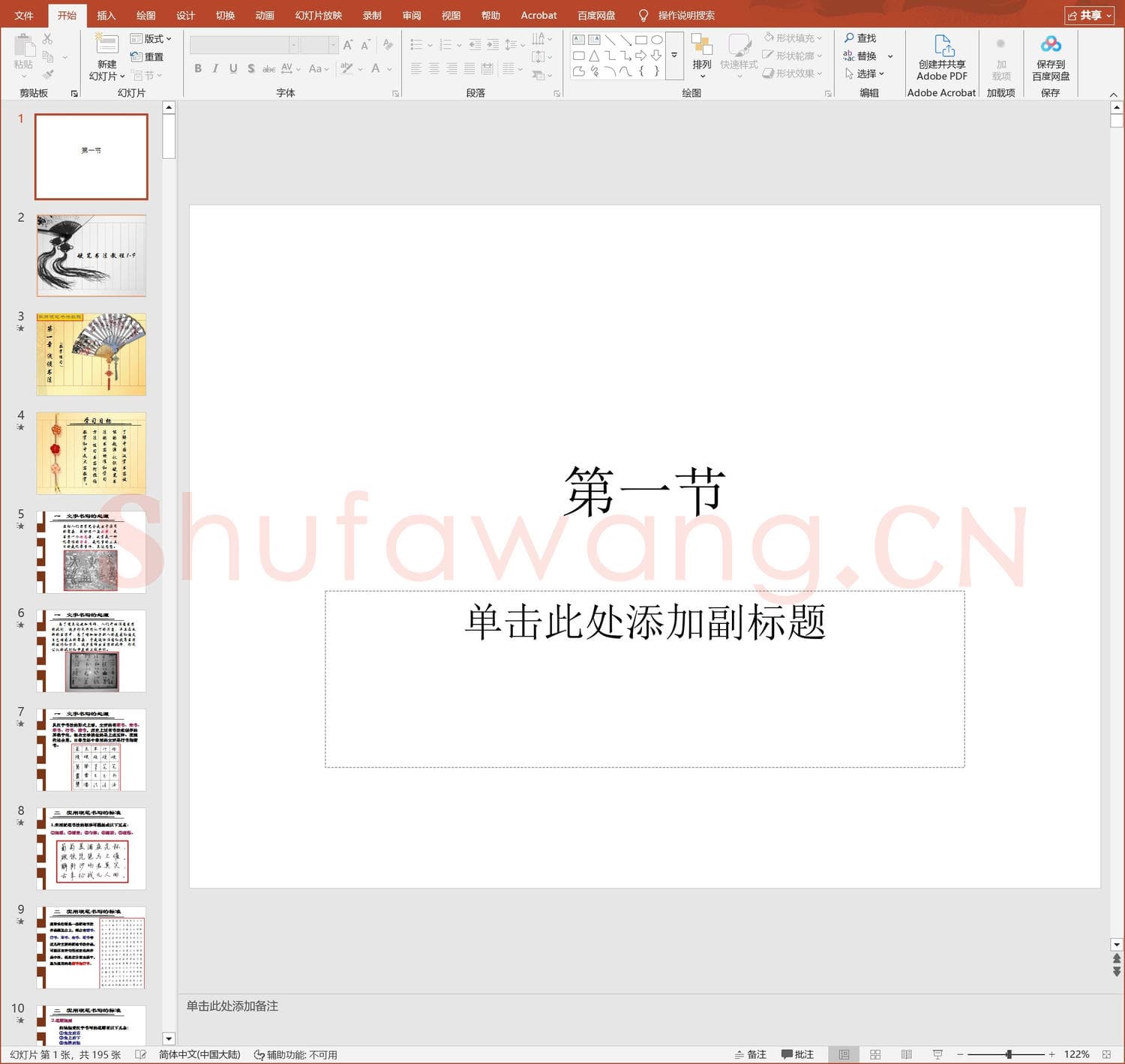Click the Paste (粘贴) clipboard icon

click(x=23, y=44)
